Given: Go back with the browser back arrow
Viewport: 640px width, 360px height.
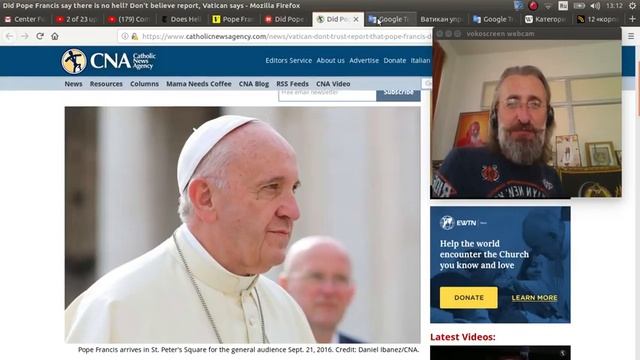Looking at the screenshot, I should [x=9, y=36].
